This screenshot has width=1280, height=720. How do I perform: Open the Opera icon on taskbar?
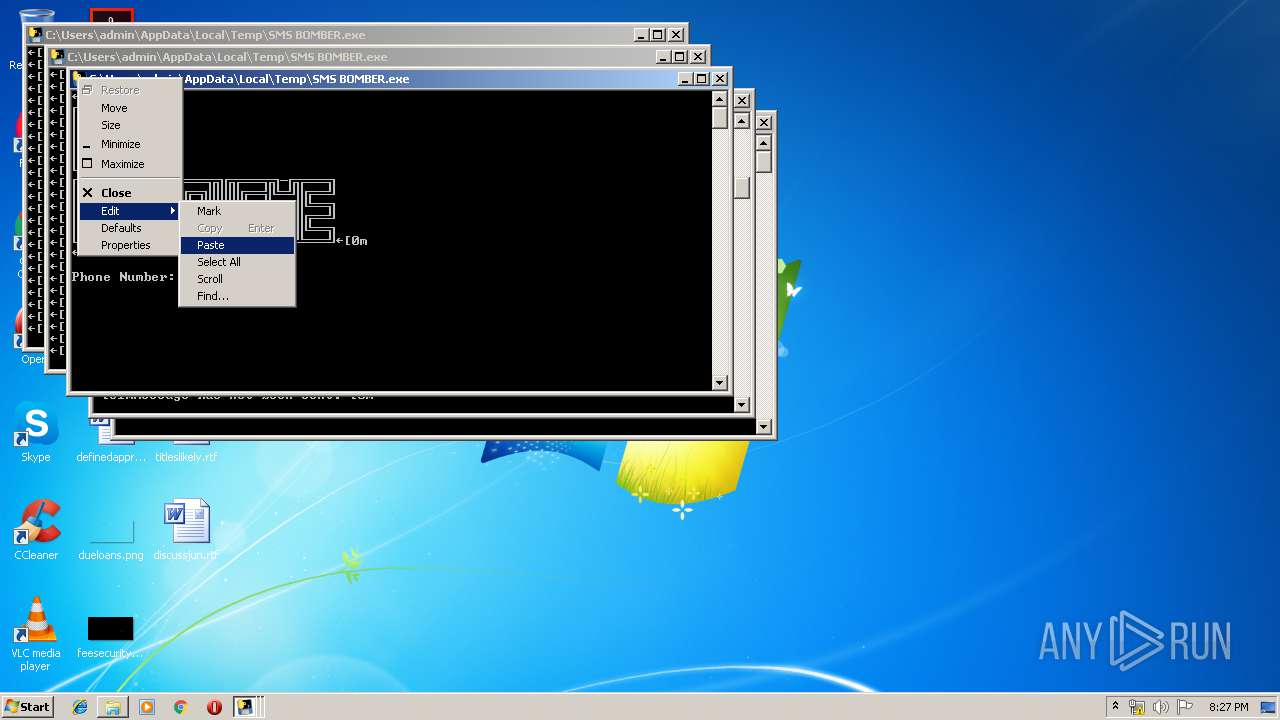coord(214,707)
